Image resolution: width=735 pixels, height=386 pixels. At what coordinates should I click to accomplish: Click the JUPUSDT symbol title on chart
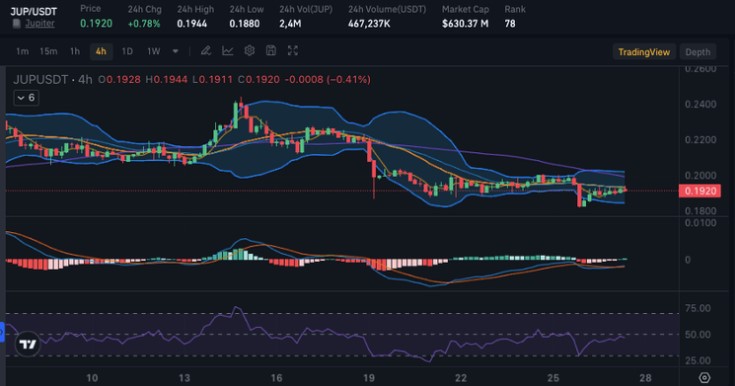(x=40, y=80)
